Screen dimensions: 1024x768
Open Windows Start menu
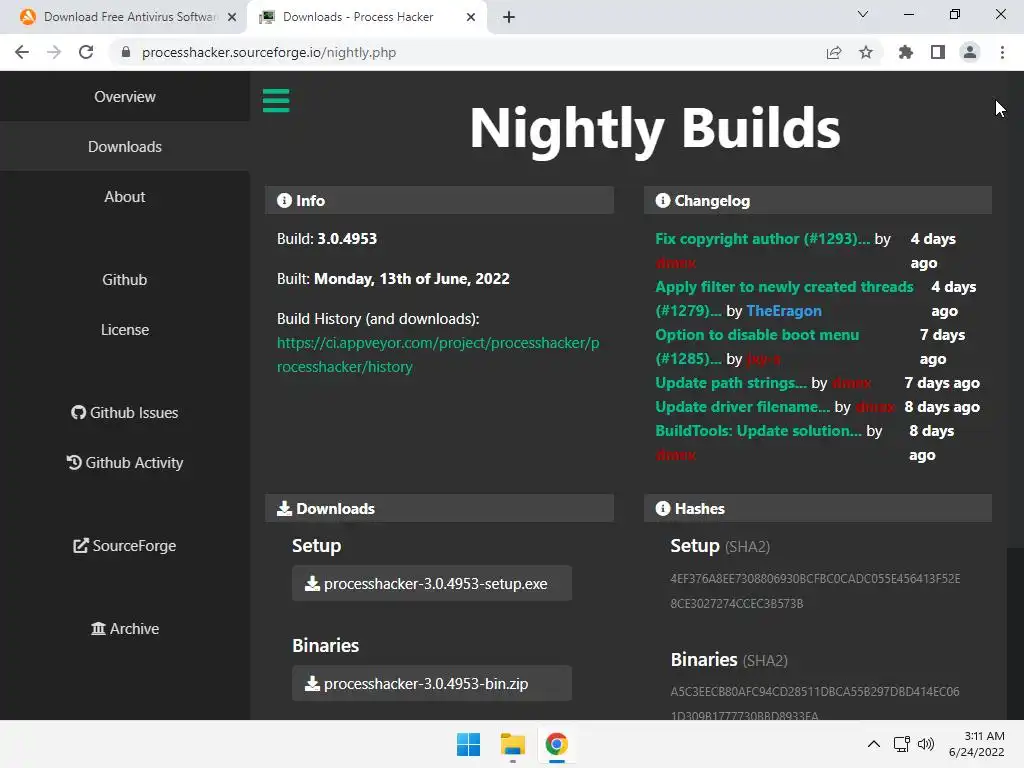click(x=468, y=744)
